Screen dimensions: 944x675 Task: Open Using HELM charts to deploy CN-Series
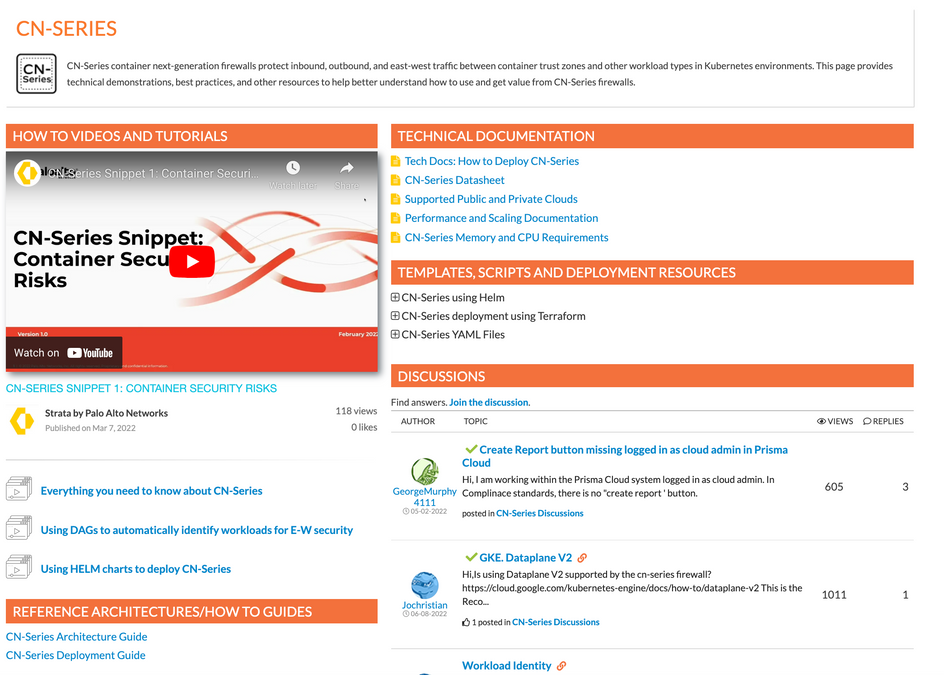pyautogui.click(x=136, y=569)
